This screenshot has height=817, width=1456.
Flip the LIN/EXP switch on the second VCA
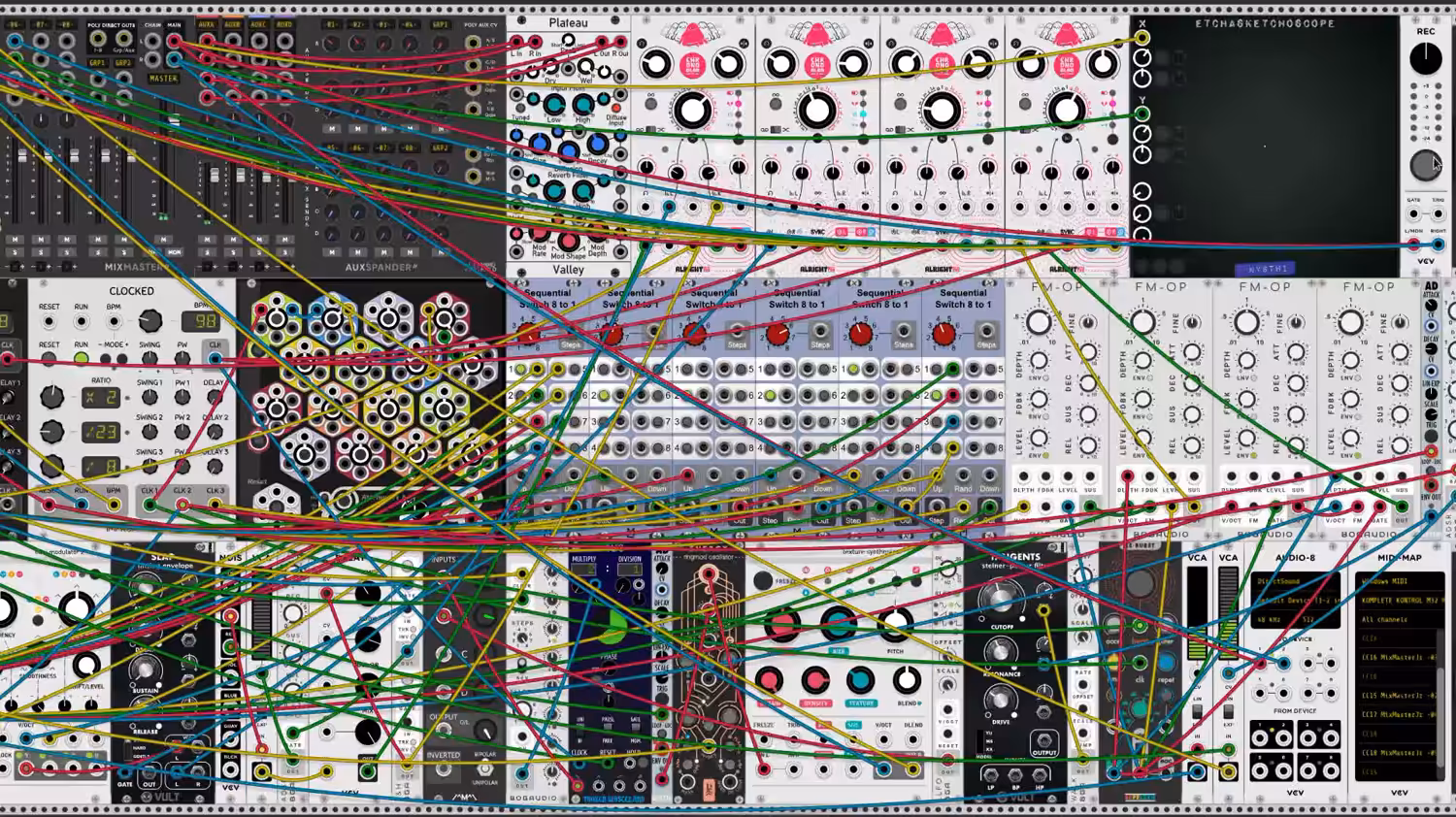pyautogui.click(x=1228, y=712)
